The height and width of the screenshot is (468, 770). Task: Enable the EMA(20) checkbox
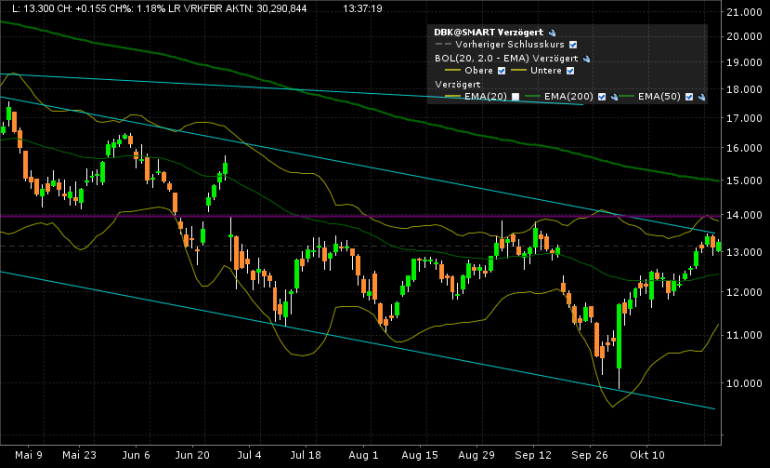(x=515, y=97)
